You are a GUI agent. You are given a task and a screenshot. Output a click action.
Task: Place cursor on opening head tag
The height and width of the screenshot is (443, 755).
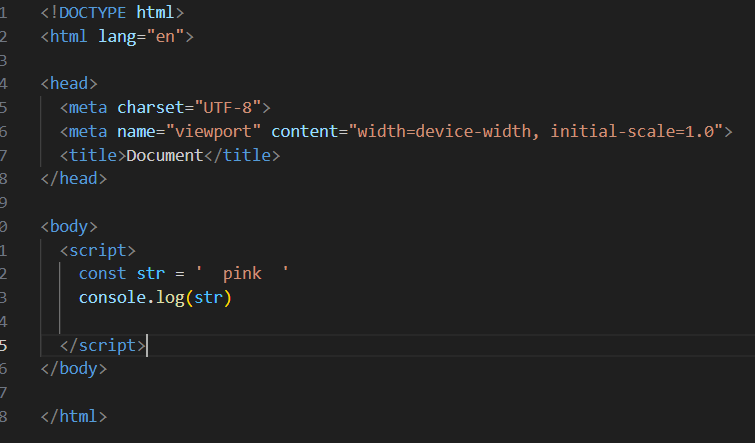pos(69,84)
